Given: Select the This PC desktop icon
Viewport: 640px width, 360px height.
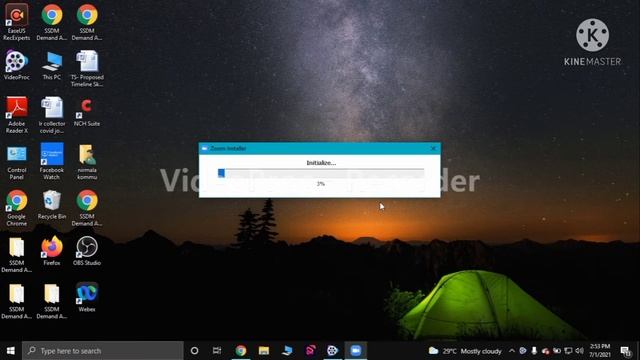Looking at the screenshot, I should point(52,65).
